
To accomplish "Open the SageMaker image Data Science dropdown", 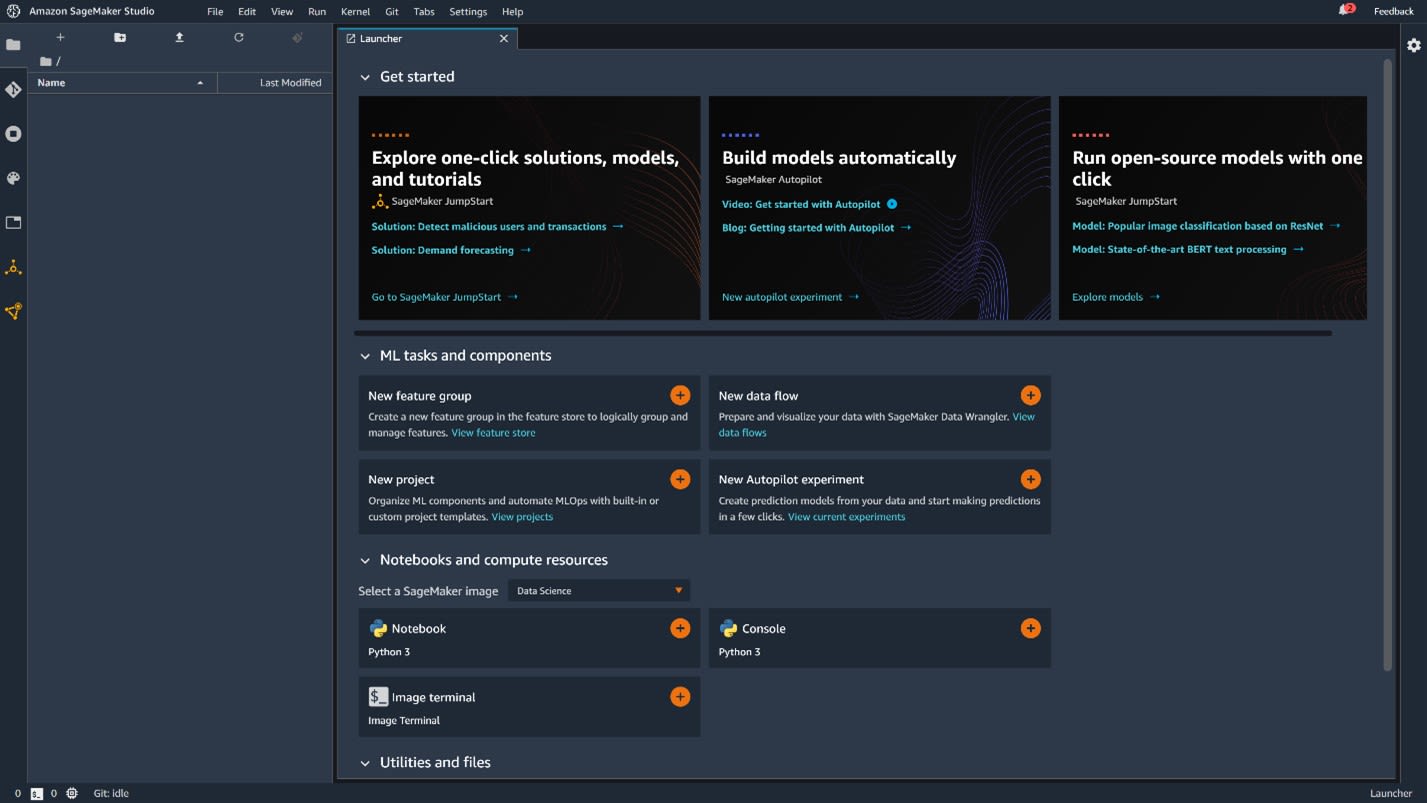I will click(x=599, y=591).
